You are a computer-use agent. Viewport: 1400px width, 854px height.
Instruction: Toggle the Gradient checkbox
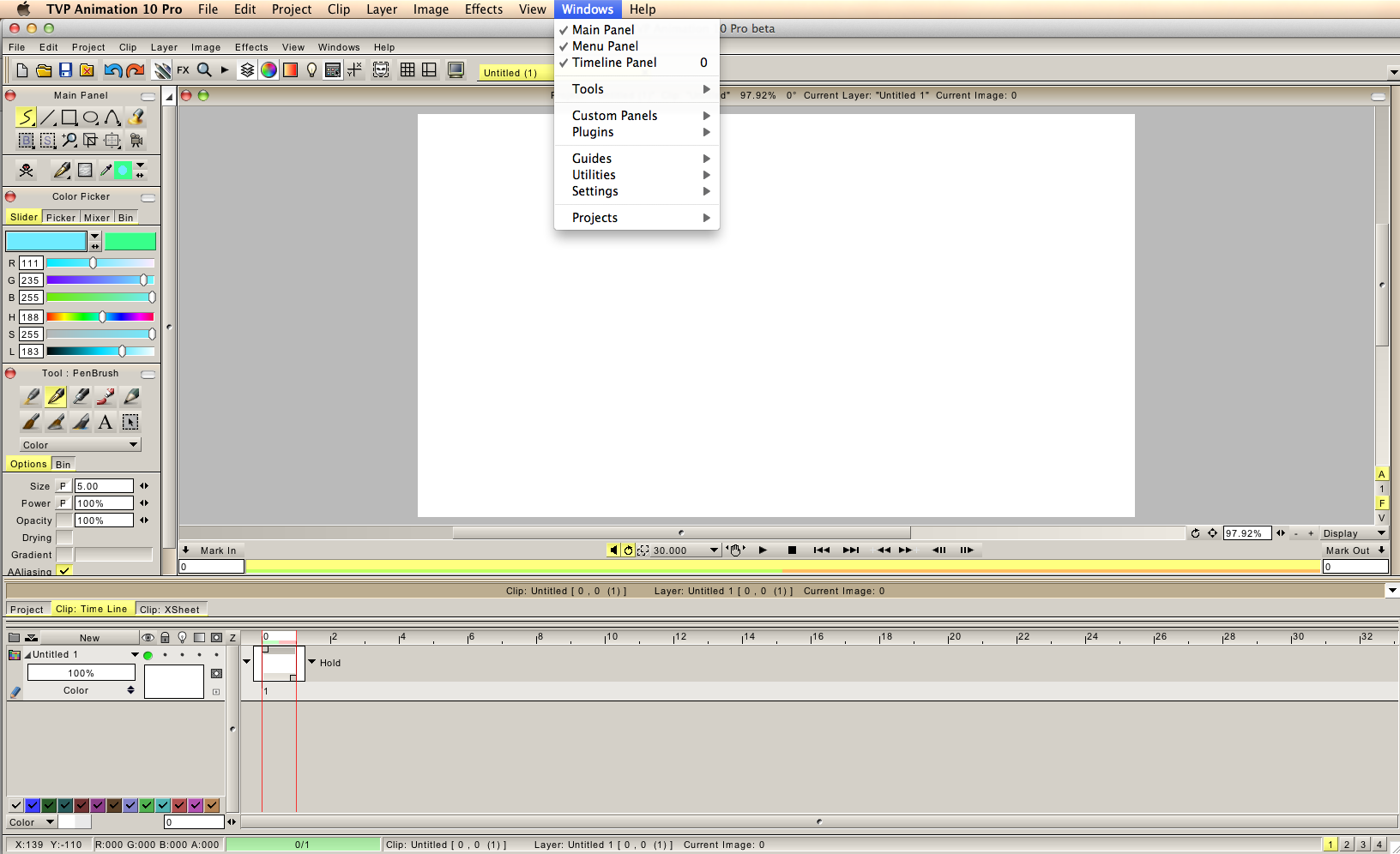point(64,555)
